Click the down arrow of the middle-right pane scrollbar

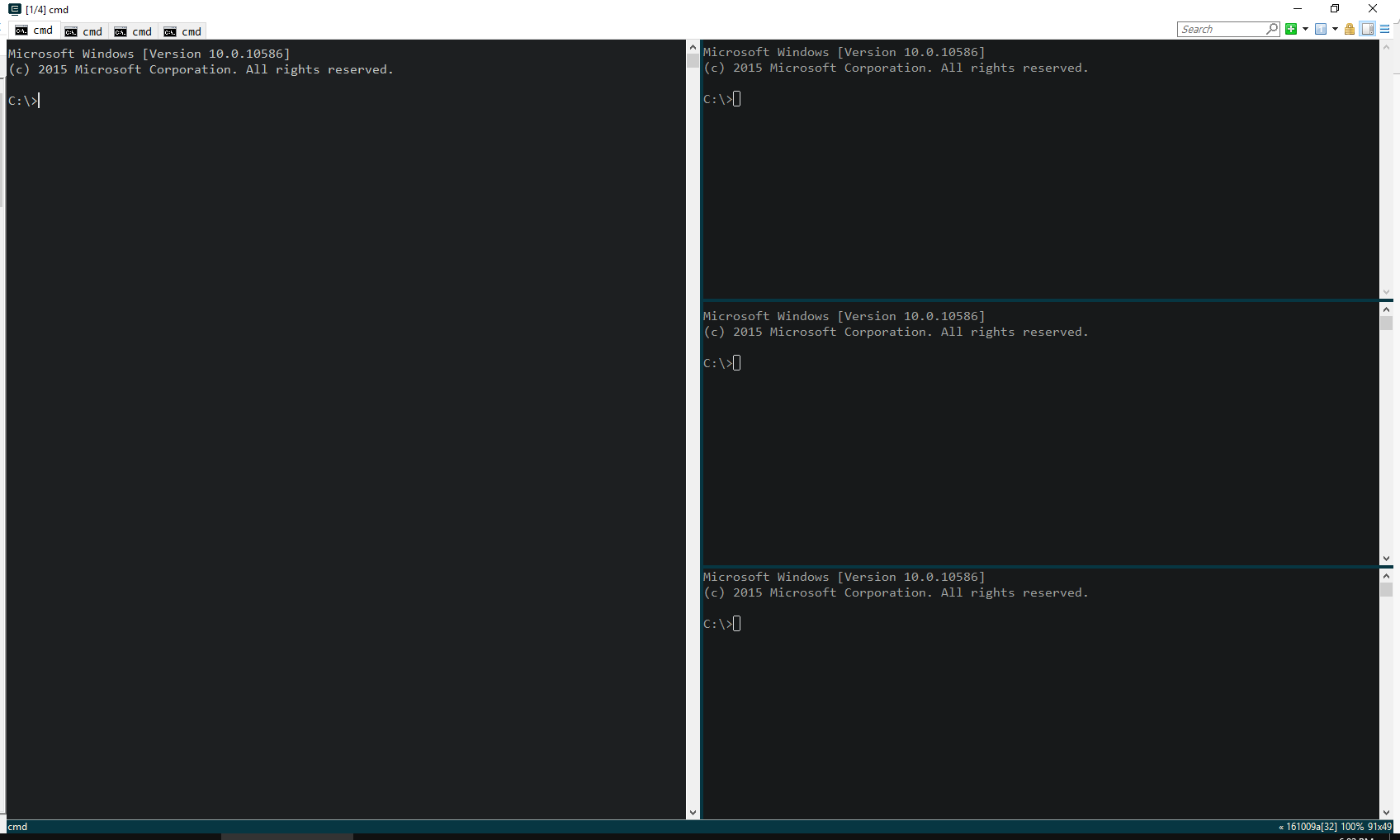coord(1386,559)
